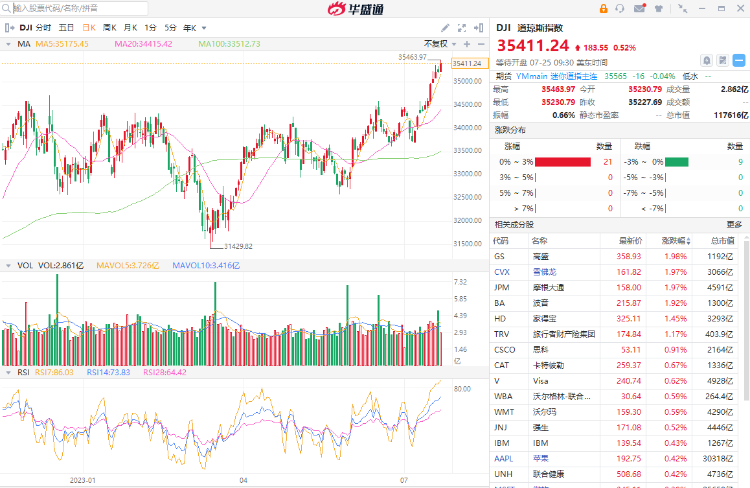750x488 pixels.
Task: Toggle the left panel collapse arrow icon
Action: [9, 28]
